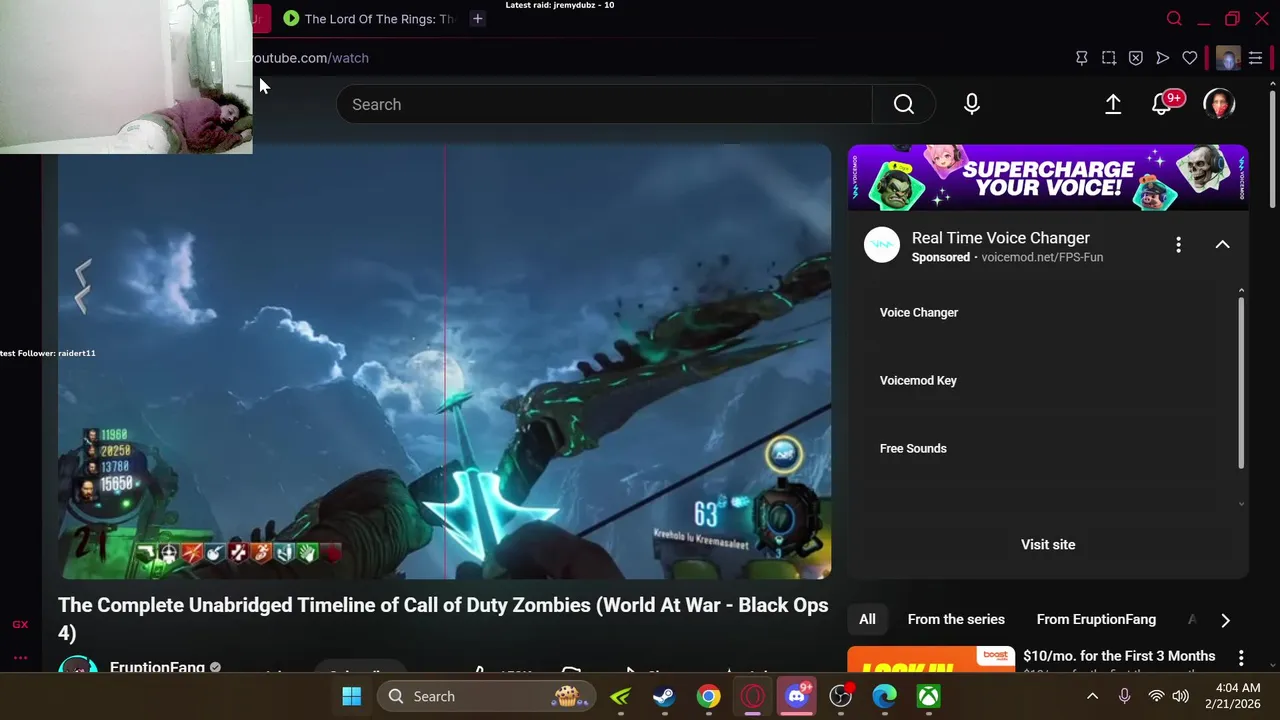Screen dimensions: 1280x720
Task: Click the Free Sounds ad link
Action: pyautogui.click(x=913, y=448)
